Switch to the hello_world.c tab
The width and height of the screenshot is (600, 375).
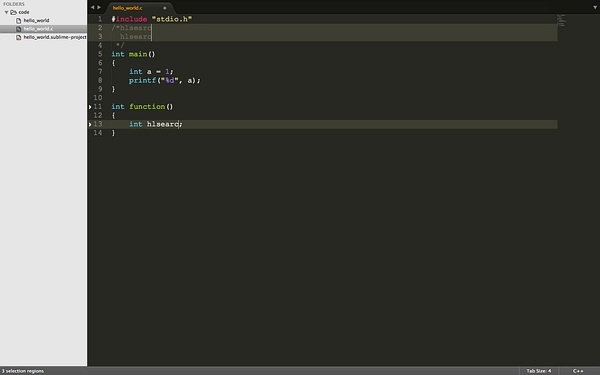(127, 8)
